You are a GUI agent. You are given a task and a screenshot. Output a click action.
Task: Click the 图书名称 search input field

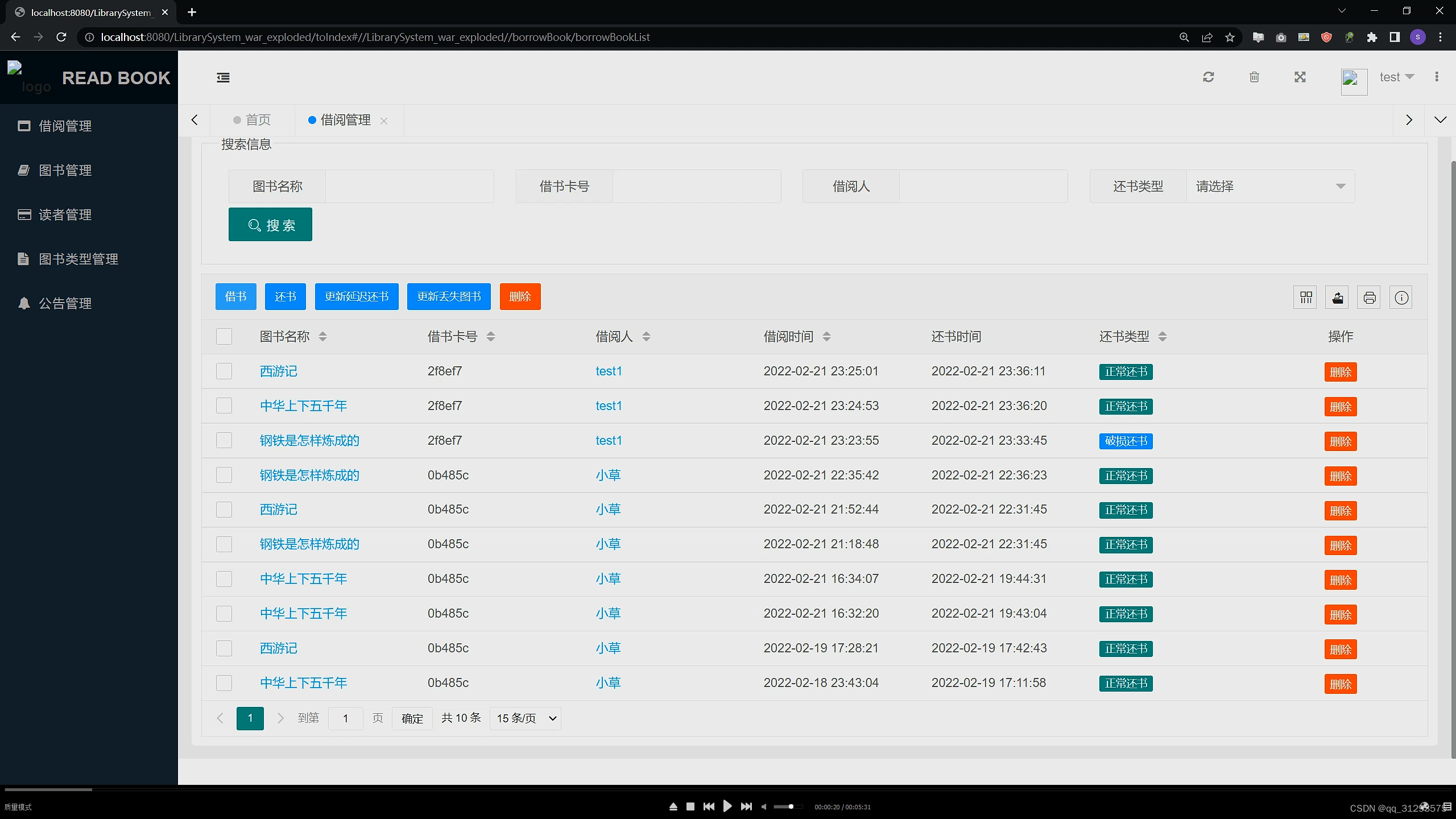pyautogui.click(x=409, y=187)
